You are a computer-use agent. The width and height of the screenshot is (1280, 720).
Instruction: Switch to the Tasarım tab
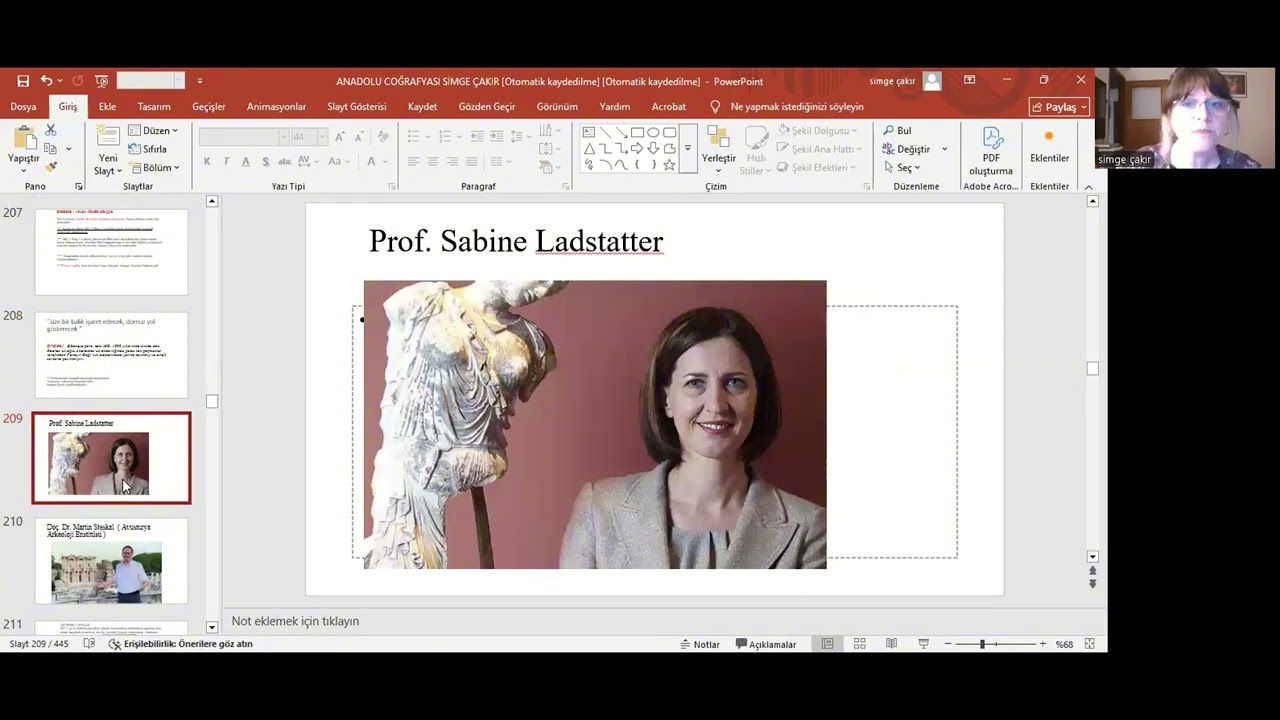pos(154,107)
